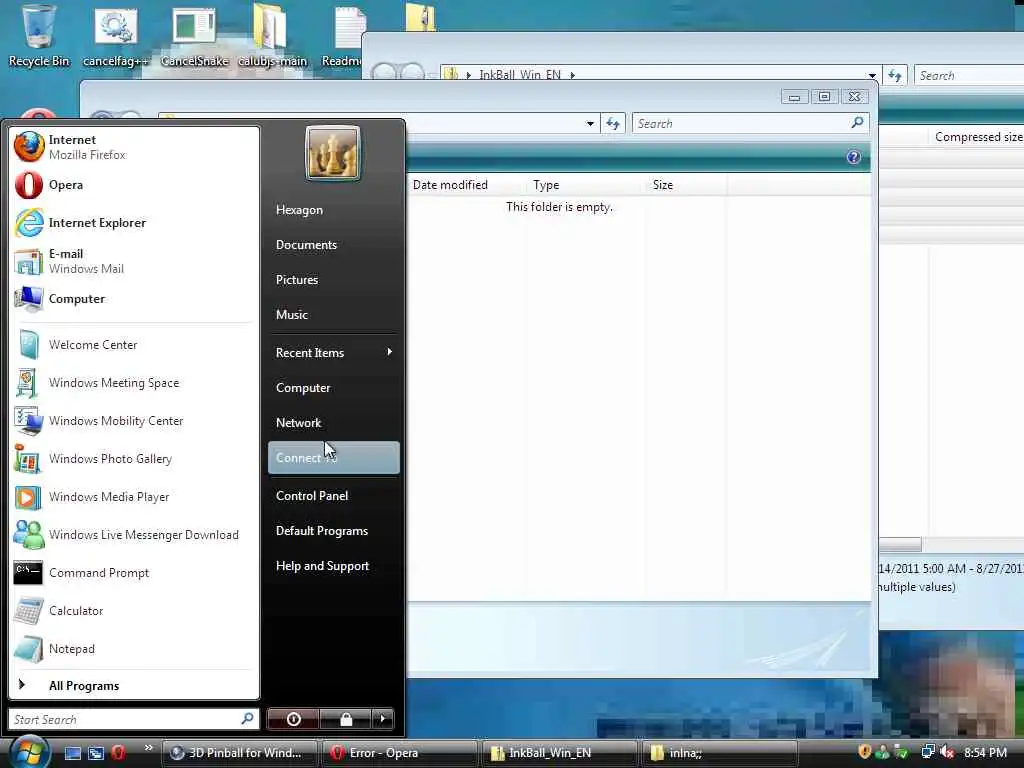
Task: Click the chess user account picture
Action: click(x=332, y=153)
